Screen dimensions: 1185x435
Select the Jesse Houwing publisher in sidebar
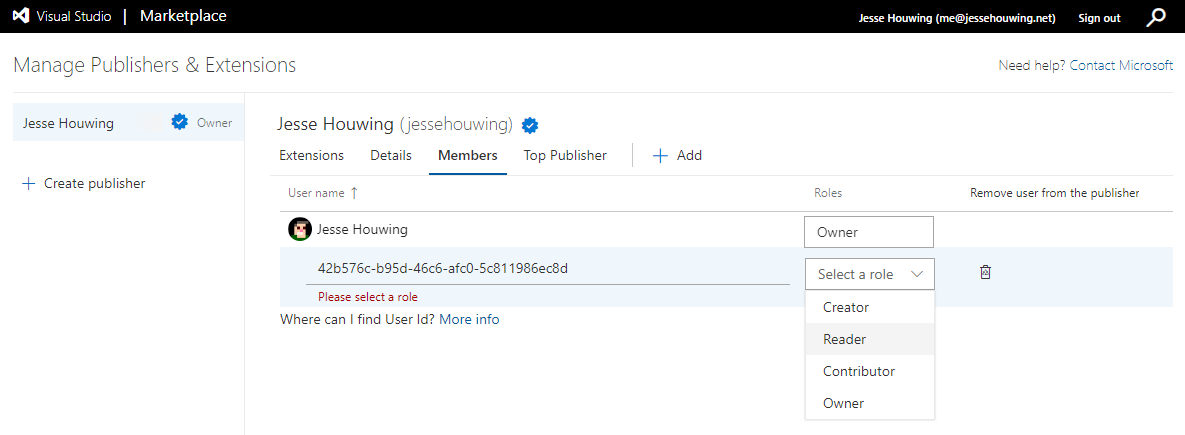[x=128, y=123]
